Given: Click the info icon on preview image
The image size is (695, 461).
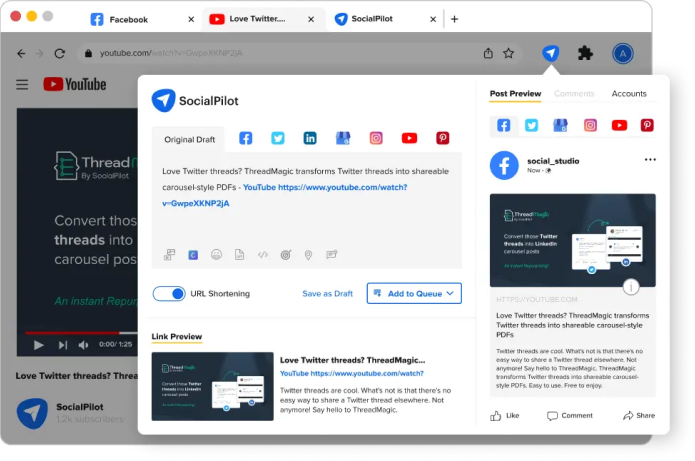Looking at the screenshot, I should [x=631, y=287].
